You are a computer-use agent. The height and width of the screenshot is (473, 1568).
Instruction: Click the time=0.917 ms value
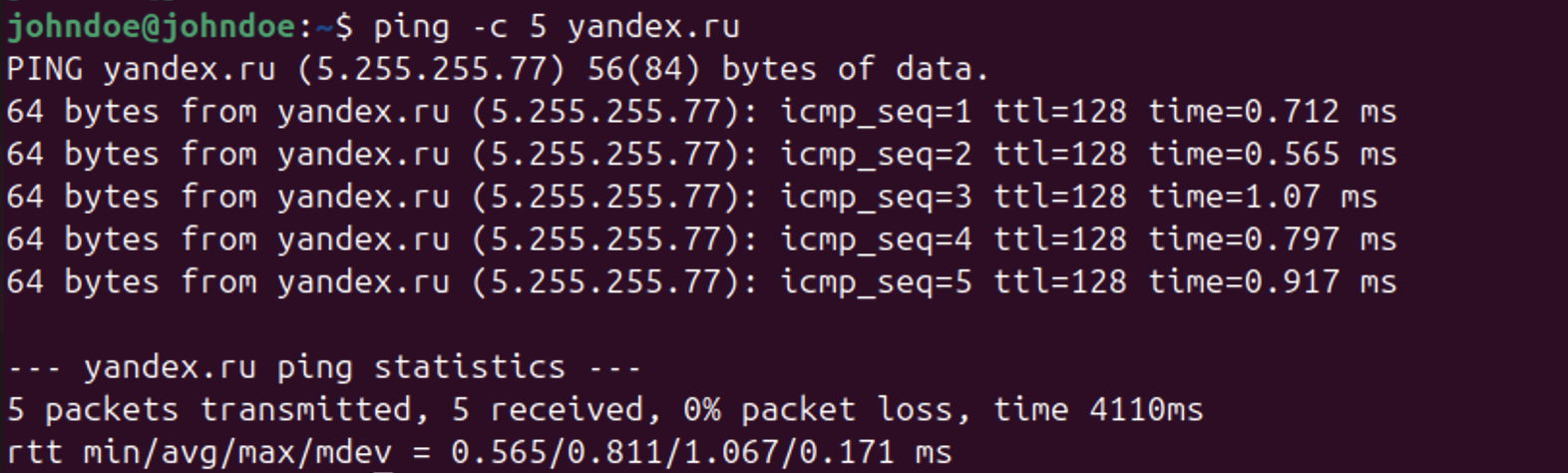(x=1272, y=282)
